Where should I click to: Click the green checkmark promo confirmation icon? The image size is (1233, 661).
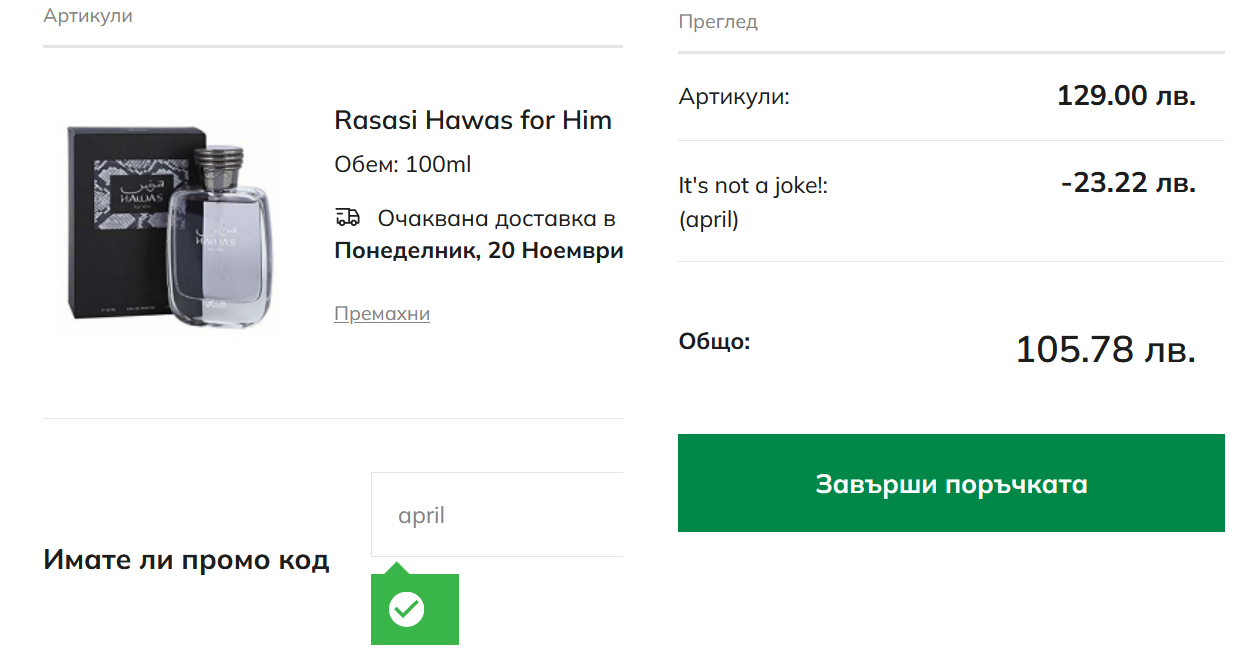pyautogui.click(x=407, y=609)
